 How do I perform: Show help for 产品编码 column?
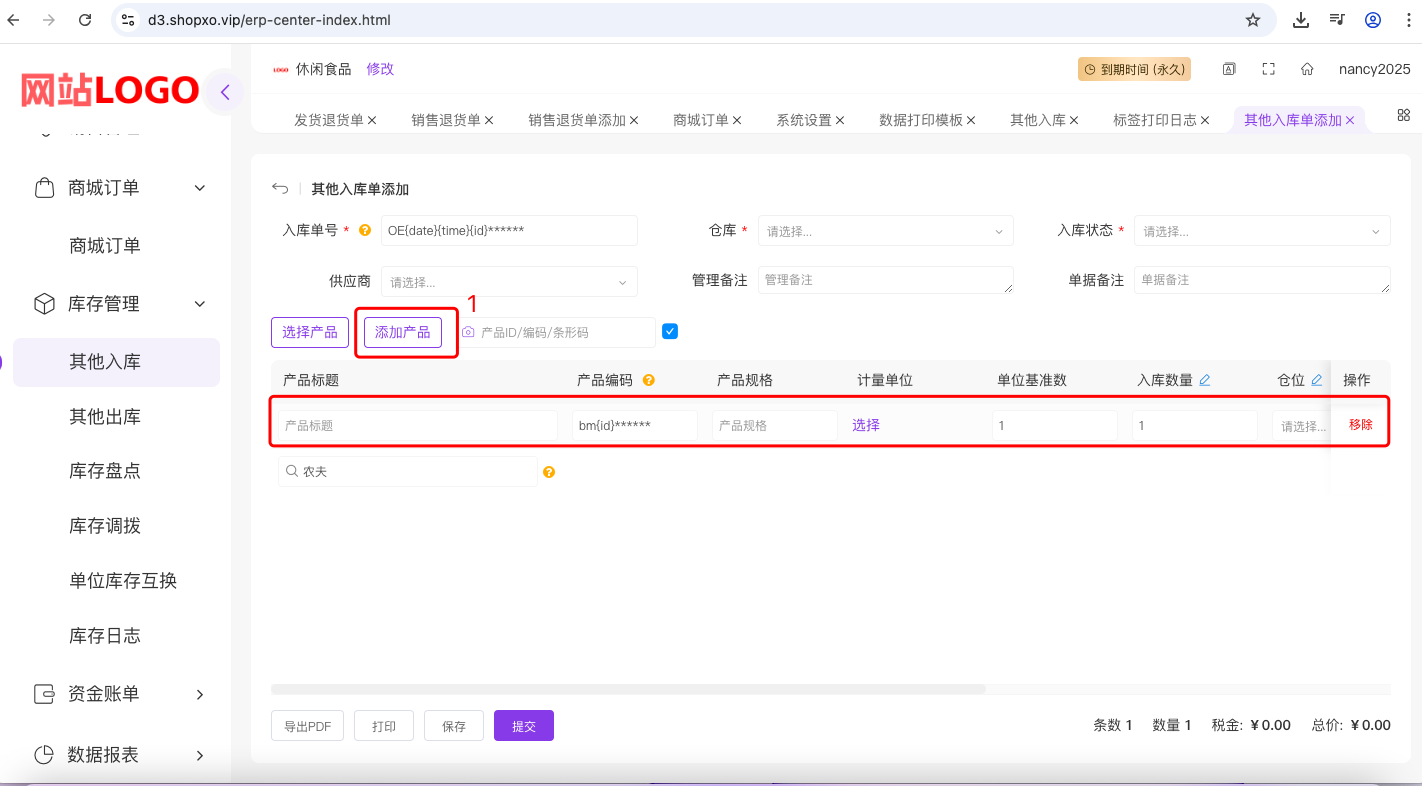[x=648, y=380]
